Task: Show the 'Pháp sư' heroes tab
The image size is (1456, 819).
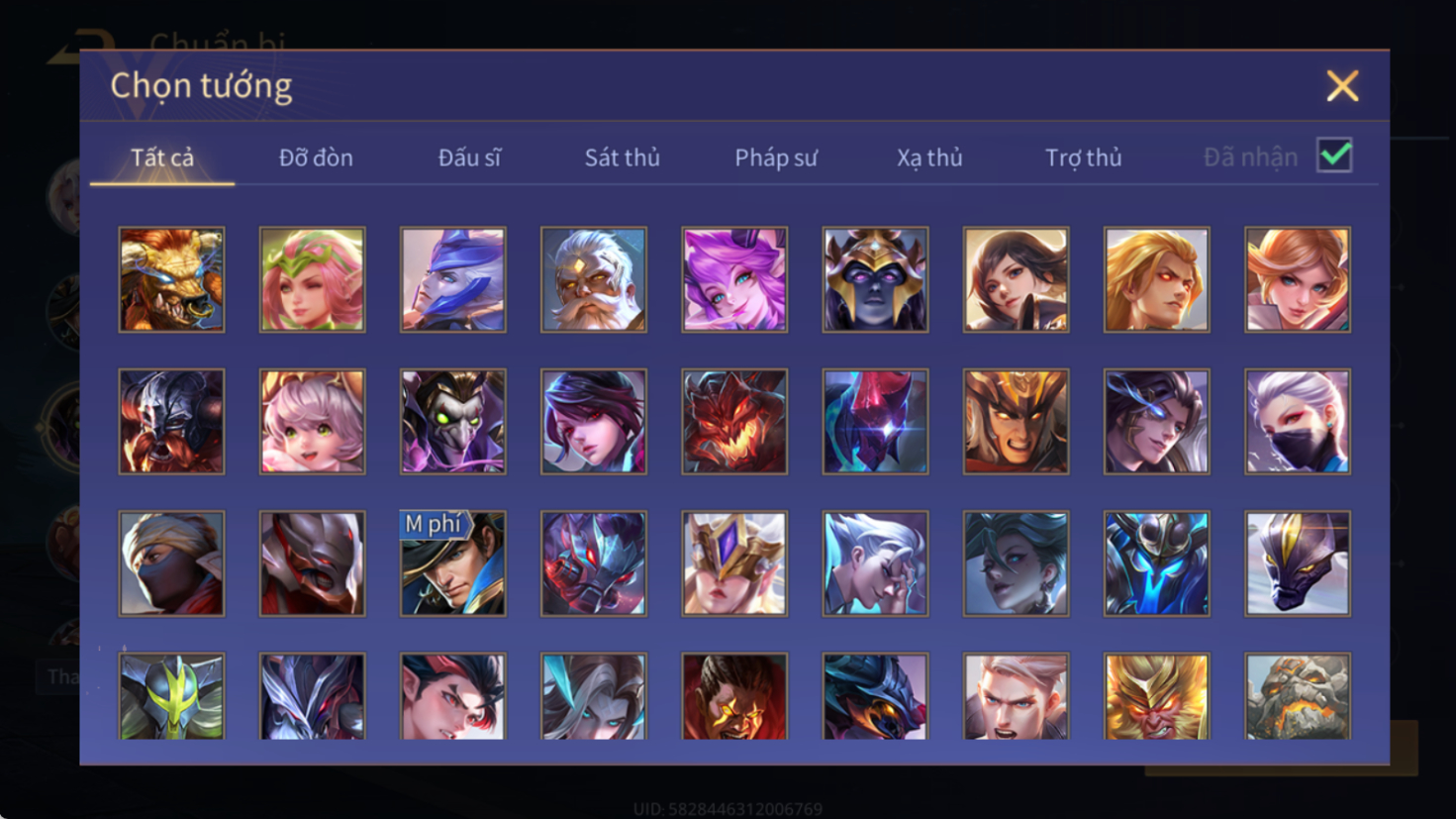Action: tap(776, 157)
